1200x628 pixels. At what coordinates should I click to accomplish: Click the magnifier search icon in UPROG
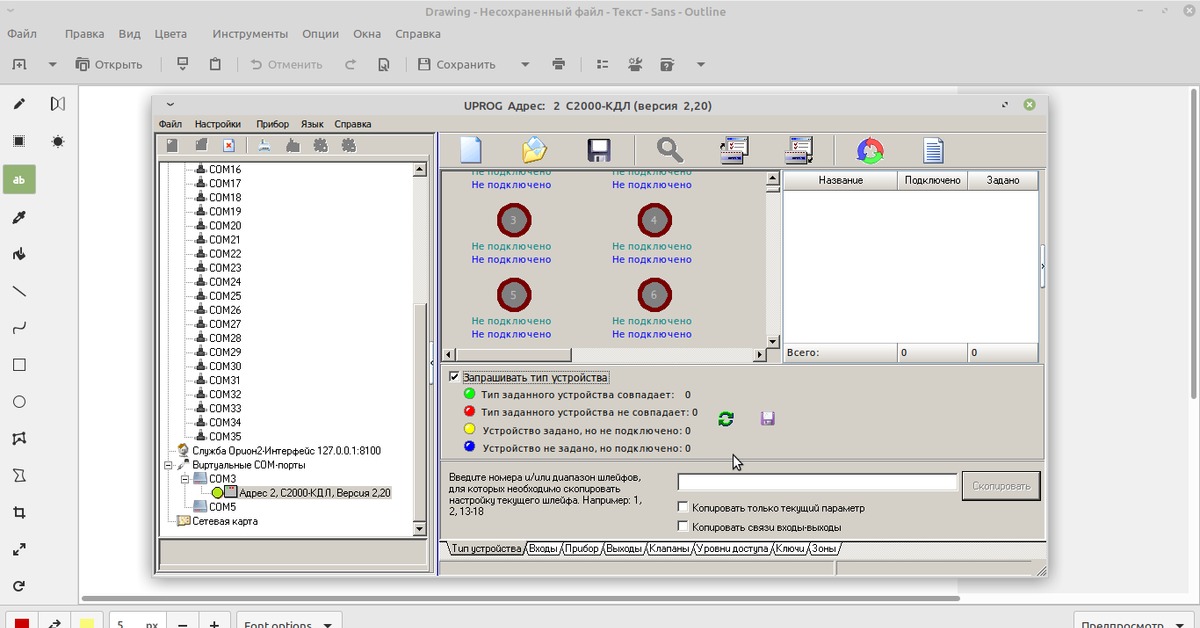click(669, 151)
